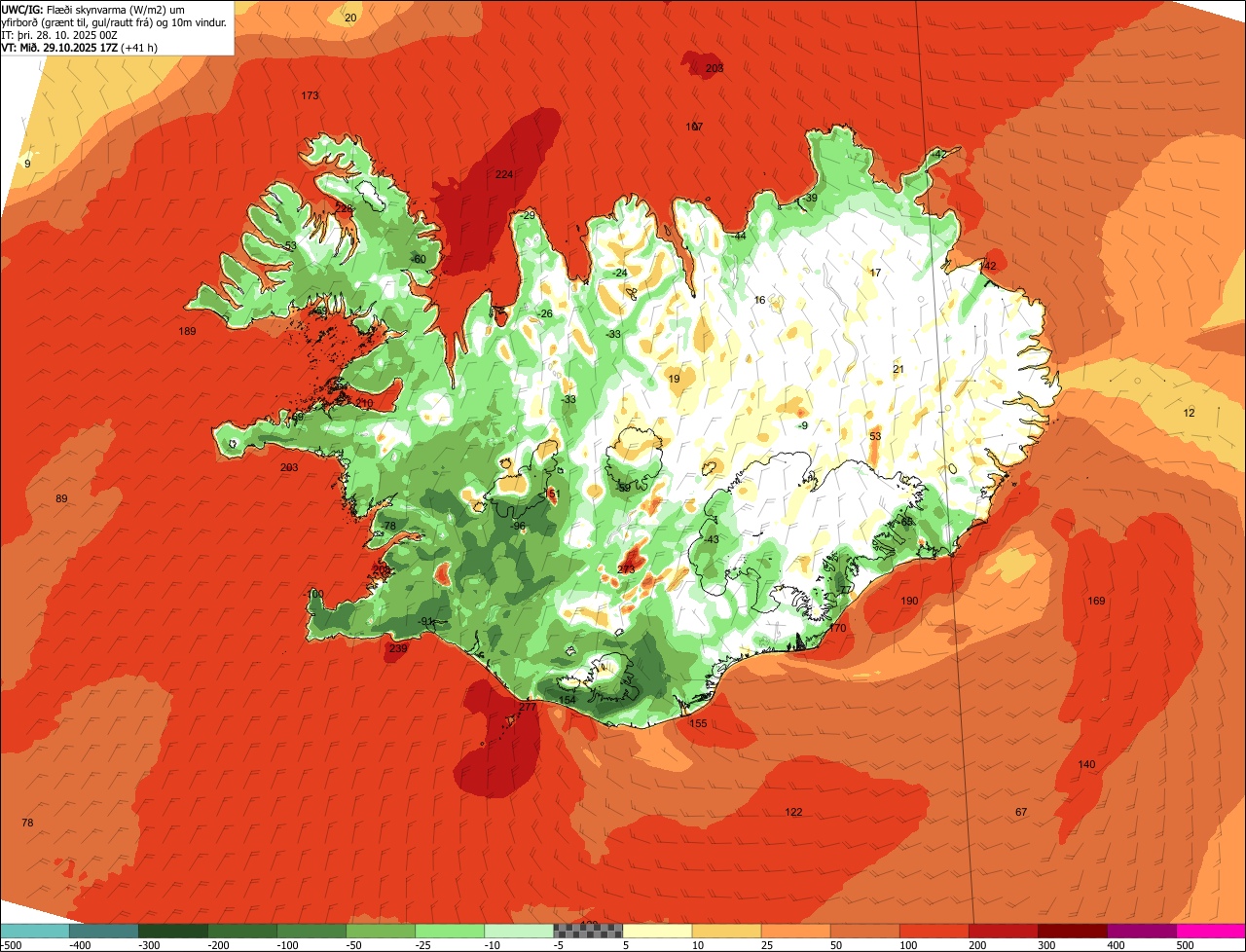Click the inland value "-96" in dark green
Screen dimensions: 1246x952
[x=519, y=526]
